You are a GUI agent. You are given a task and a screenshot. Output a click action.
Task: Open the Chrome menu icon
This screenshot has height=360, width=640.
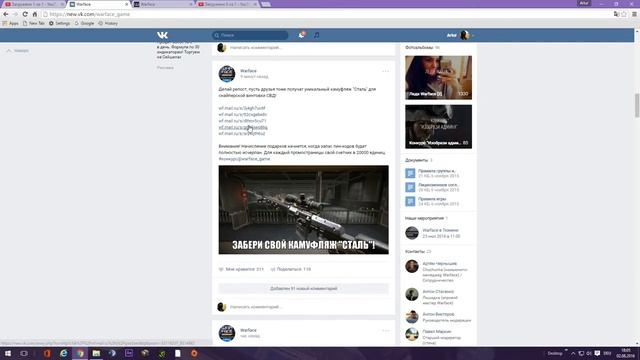(634, 14)
